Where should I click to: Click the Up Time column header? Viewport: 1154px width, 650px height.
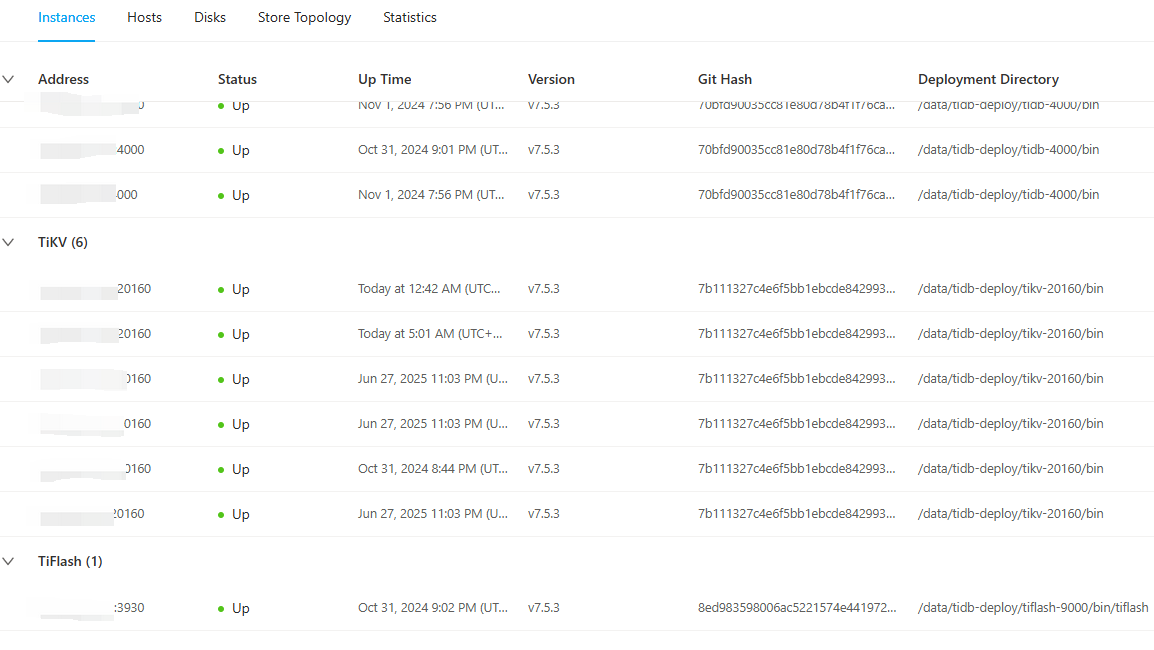(x=385, y=79)
